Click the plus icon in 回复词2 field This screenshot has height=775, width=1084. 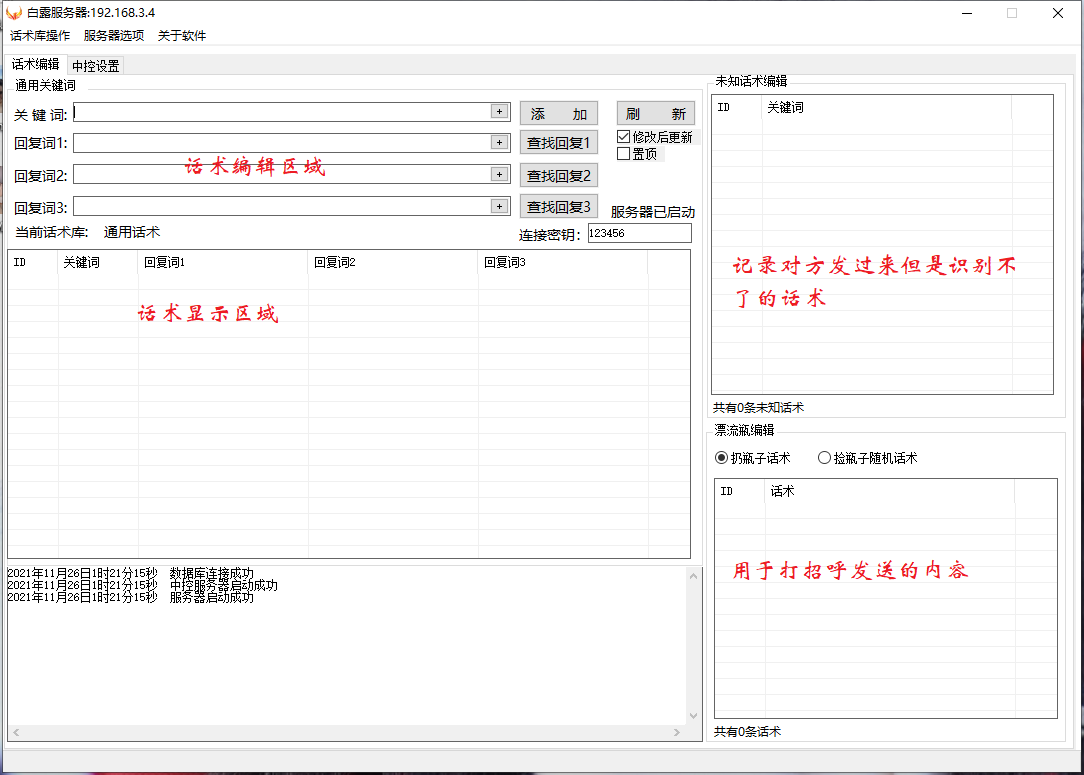(x=499, y=175)
